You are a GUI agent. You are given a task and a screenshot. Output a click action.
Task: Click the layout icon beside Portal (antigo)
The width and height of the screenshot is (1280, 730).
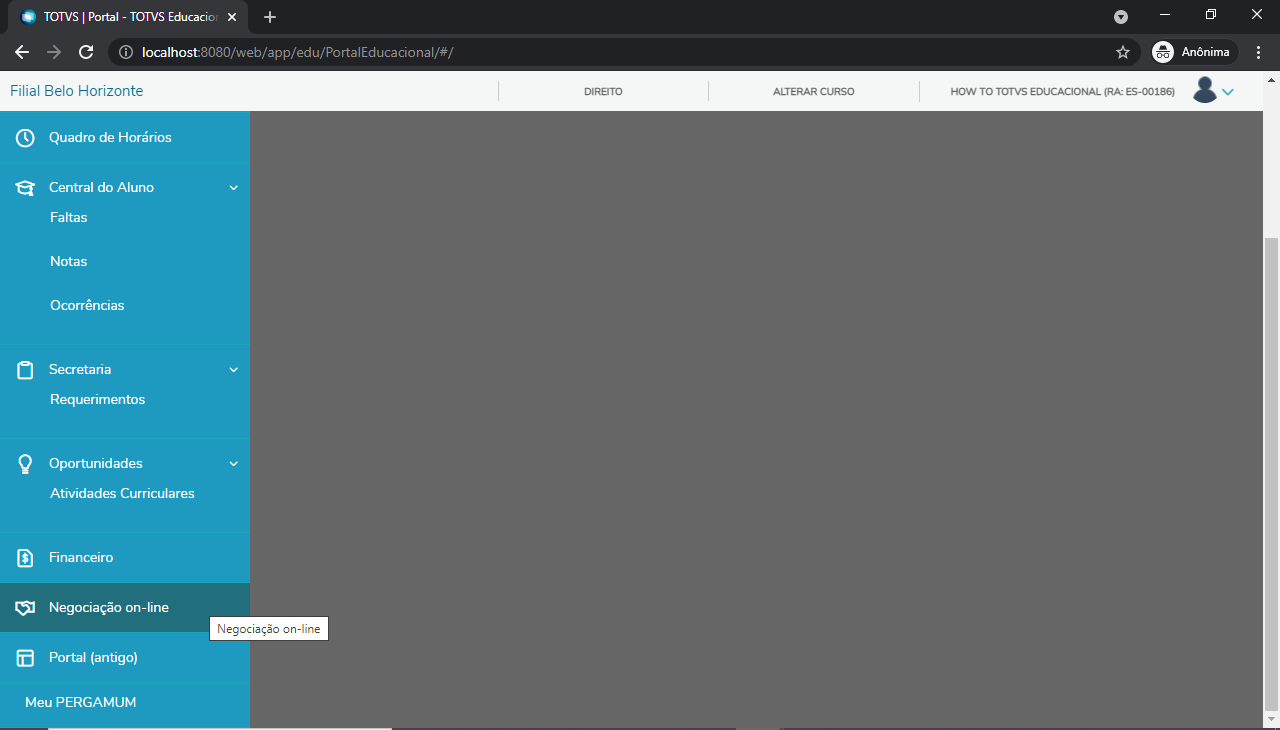point(25,658)
